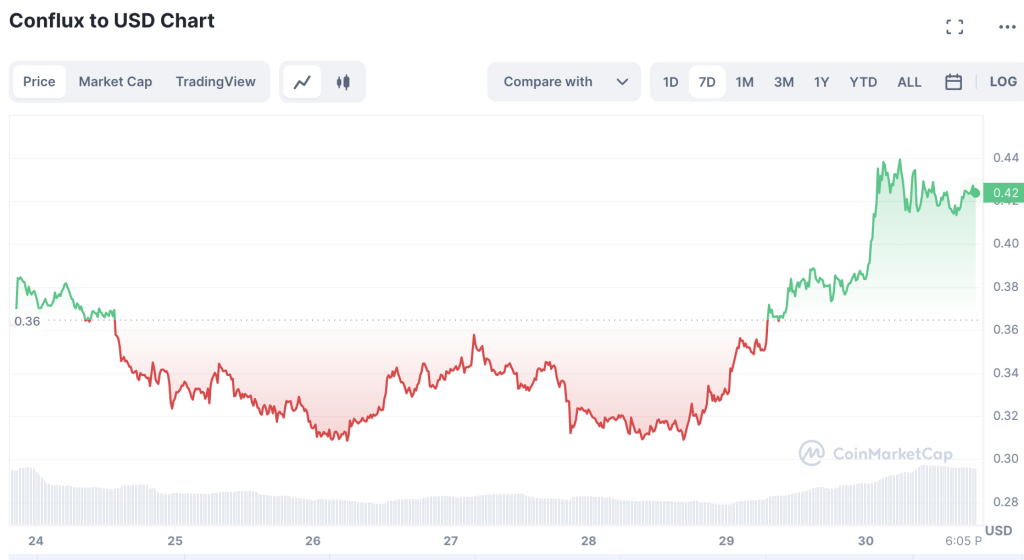This screenshot has height=560, width=1024.
Task: Switch to Market Cap tab
Action: [115, 82]
